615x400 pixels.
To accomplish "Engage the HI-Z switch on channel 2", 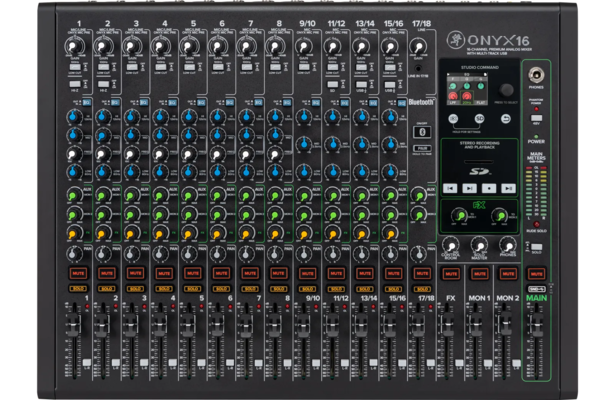I will (103, 84).
